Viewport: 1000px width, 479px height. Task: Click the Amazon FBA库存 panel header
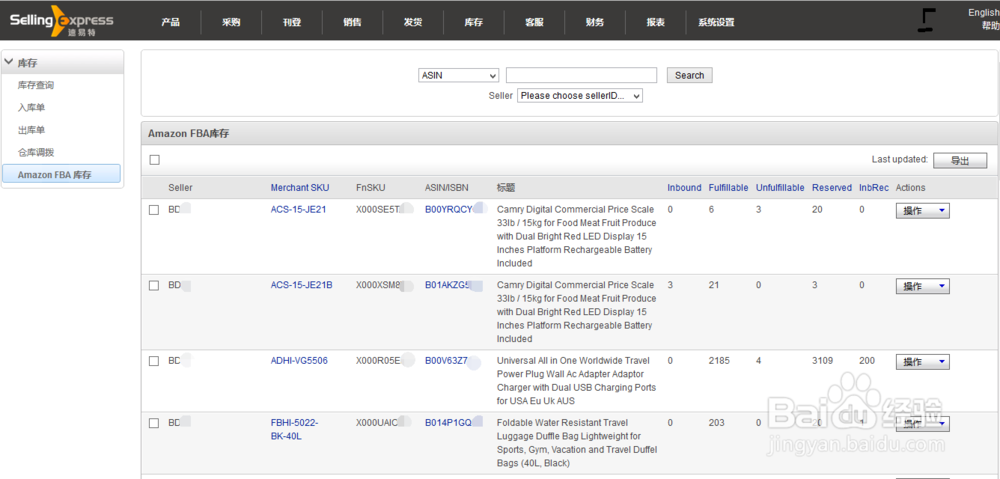pyautogui.click(x=569, y=134)
